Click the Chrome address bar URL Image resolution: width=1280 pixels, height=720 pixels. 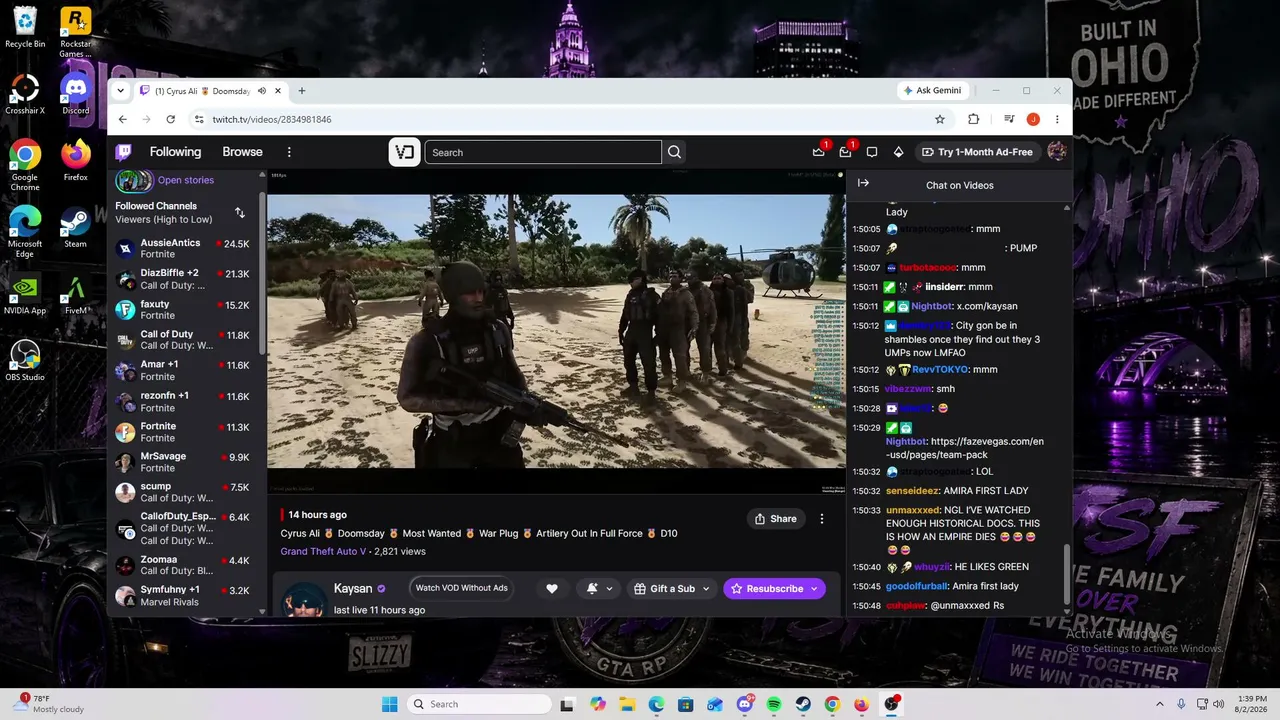coord(272,119)
